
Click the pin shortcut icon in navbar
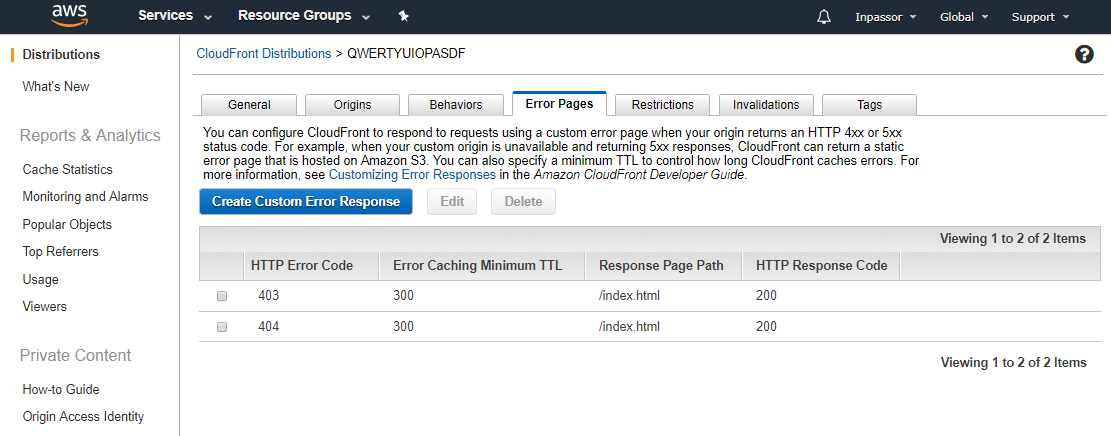[x=403, y=16]
